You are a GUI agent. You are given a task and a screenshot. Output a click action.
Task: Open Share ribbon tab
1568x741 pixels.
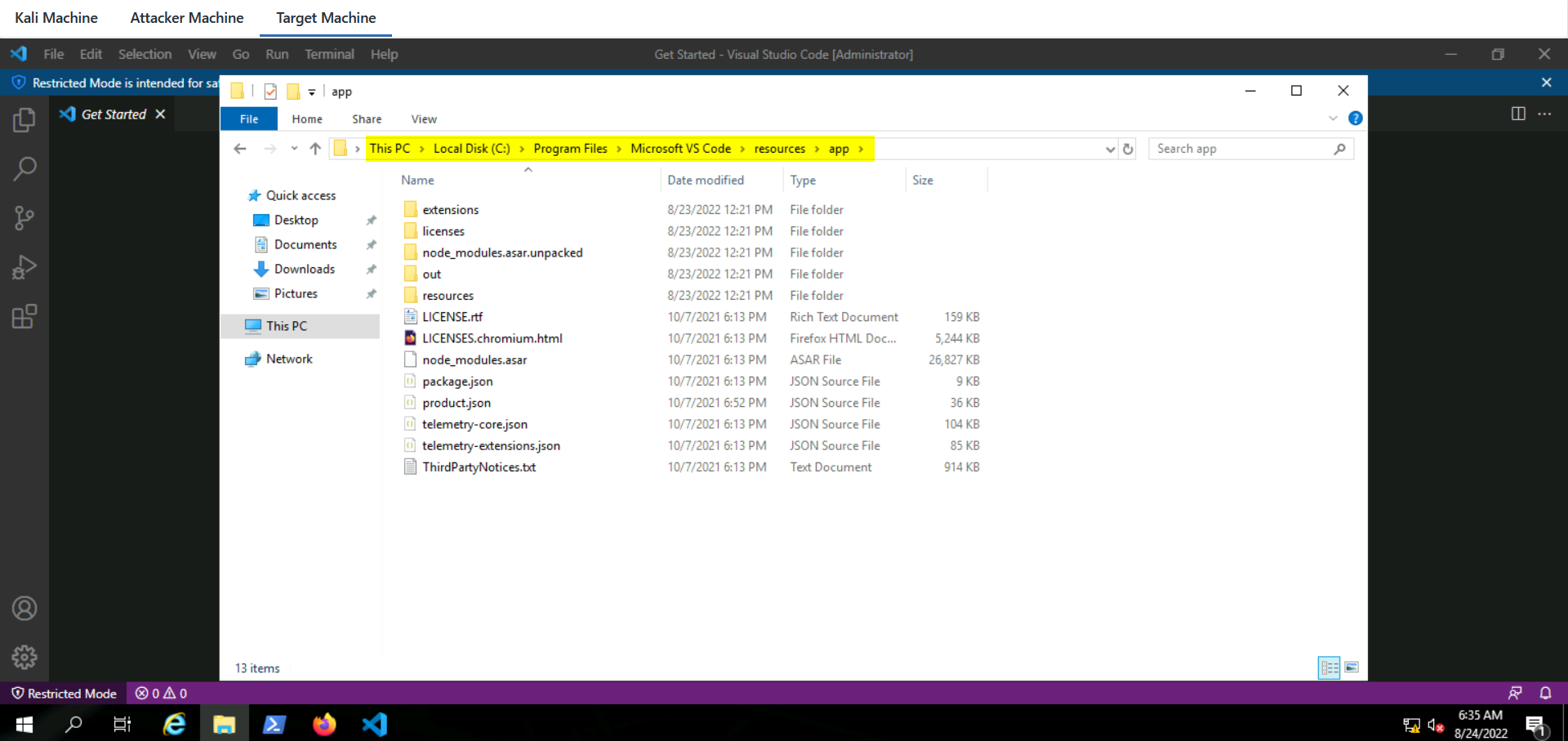(x=367, y=118)
